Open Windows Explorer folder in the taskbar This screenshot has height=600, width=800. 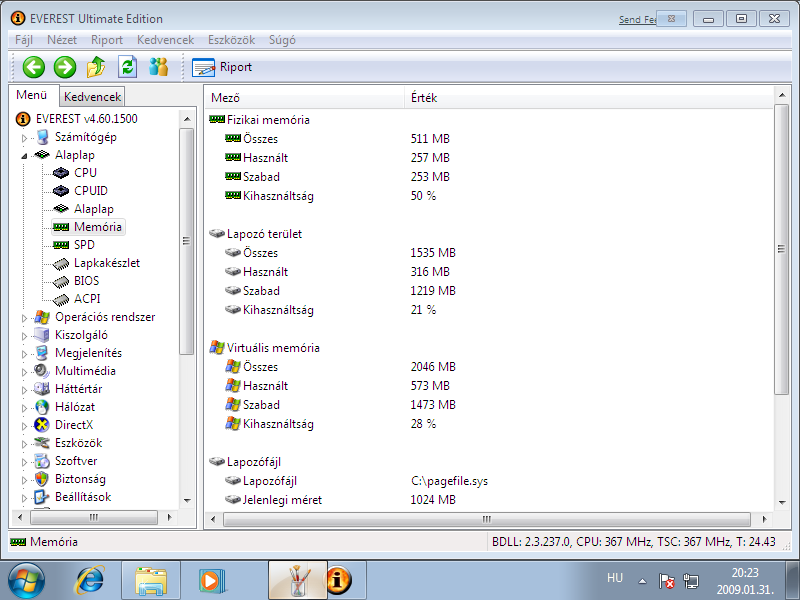[x=151, y=581]
